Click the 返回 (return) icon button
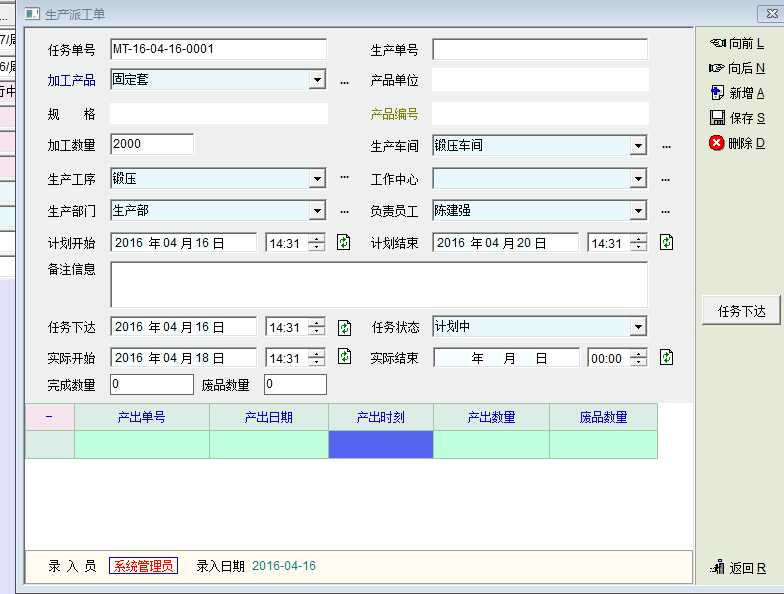784x594 pixels. [x=717, y=568]
